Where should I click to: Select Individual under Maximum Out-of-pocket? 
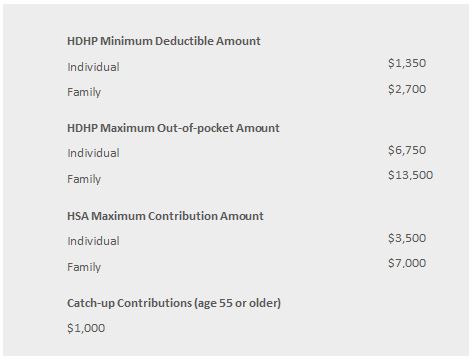[x=93, y=153]
